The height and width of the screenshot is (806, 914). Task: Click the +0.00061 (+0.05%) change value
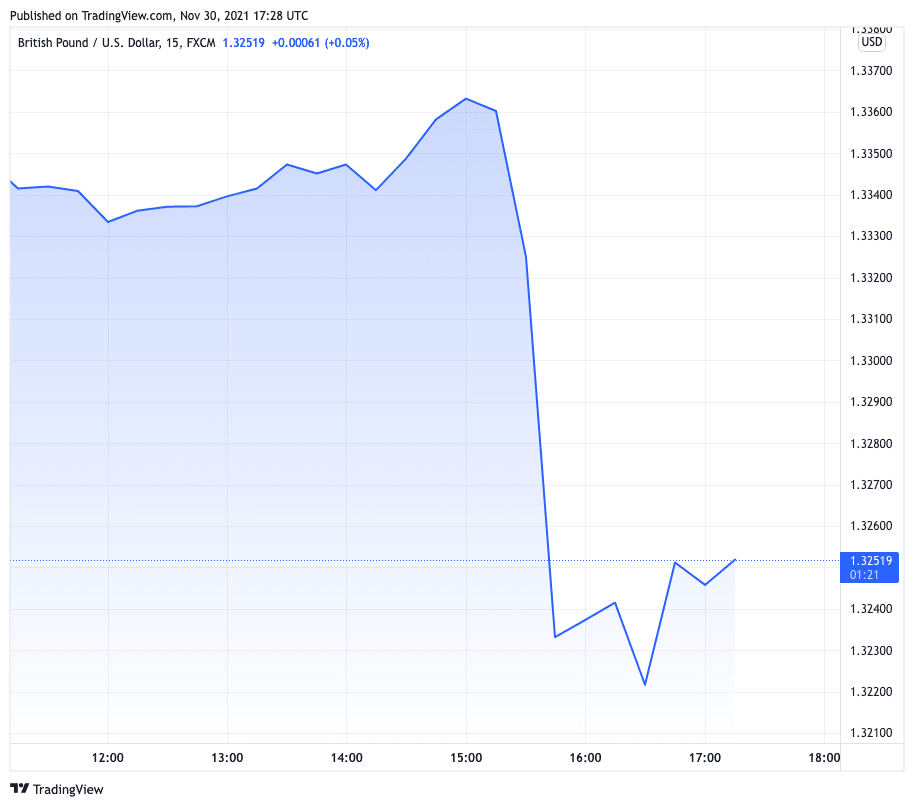tap(319, 42)
